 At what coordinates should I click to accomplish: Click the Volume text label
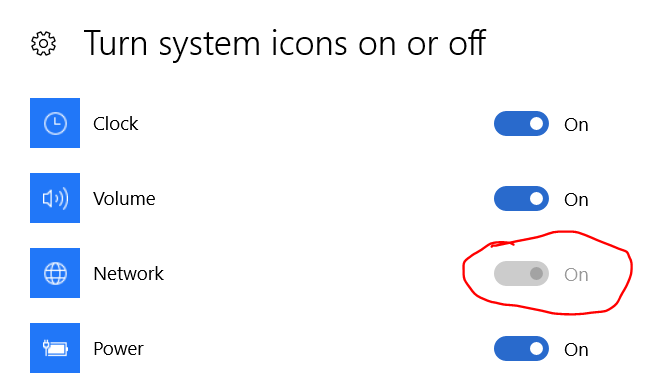pos(124,199)
